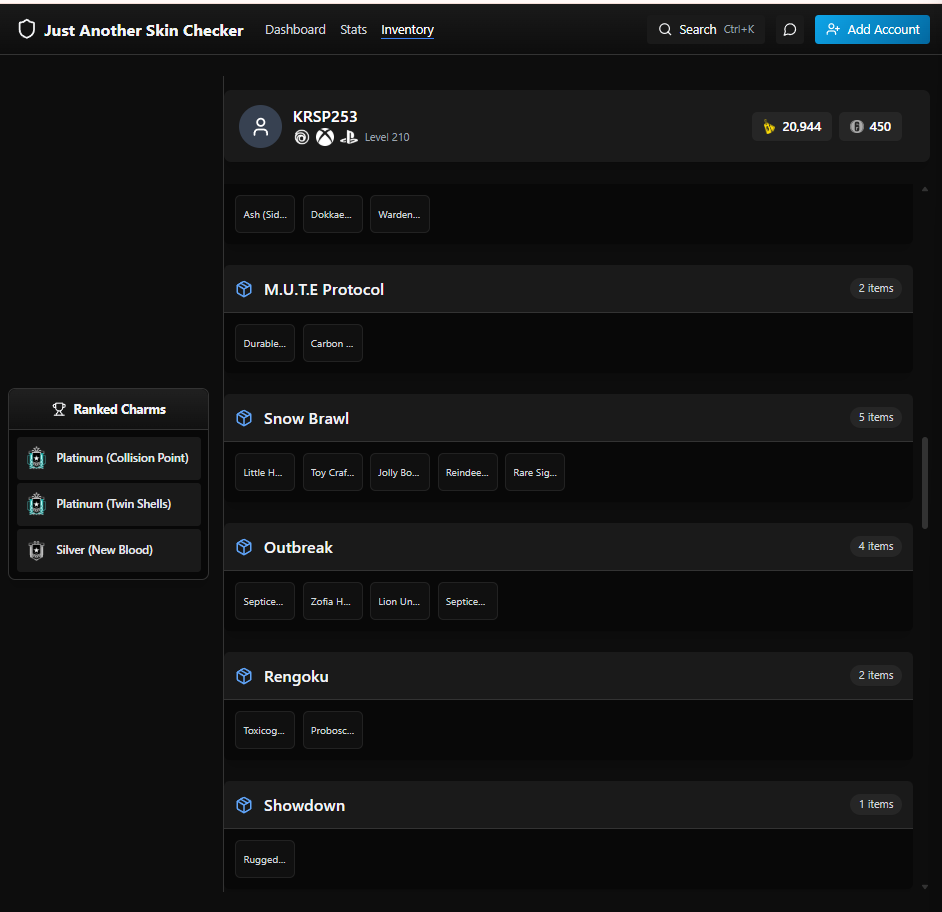Click the KRSP253 profile avatar
The image size is (942, 912).
click(x=260, y=127)
